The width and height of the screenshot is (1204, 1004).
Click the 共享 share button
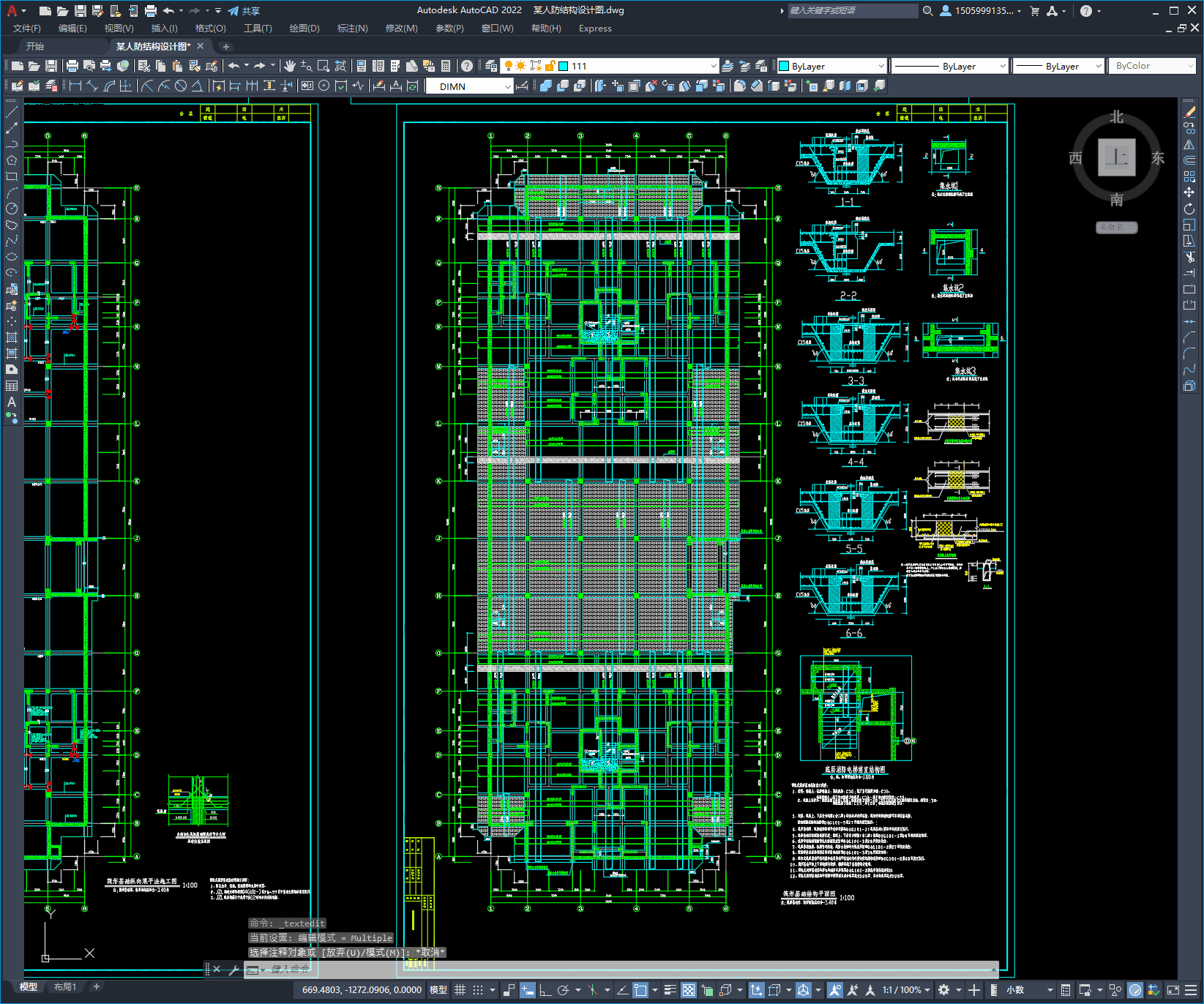click(244, 11)
